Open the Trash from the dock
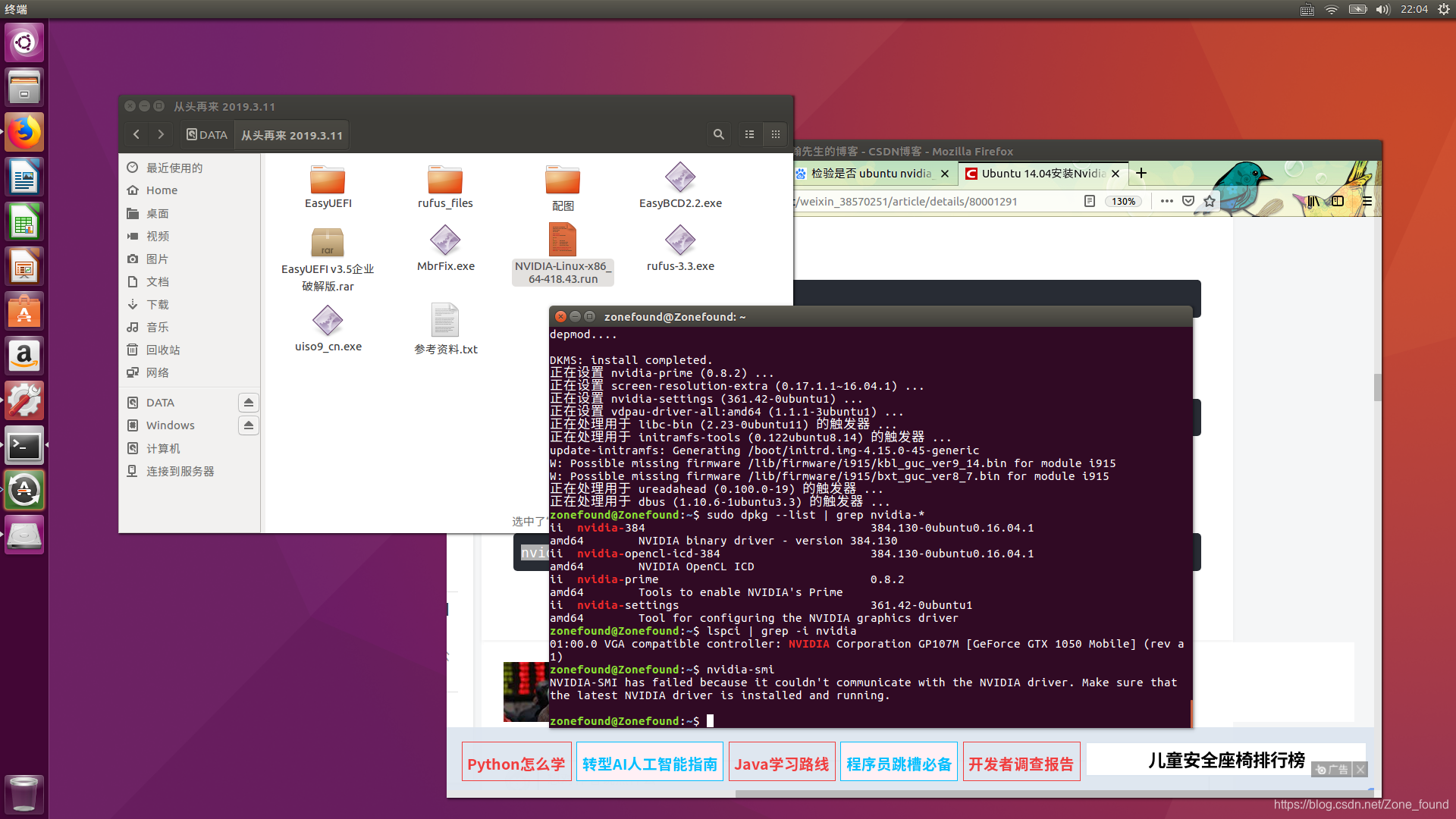Image resolution: width=1456 pixels, height=819 pixels. [24, 793]
